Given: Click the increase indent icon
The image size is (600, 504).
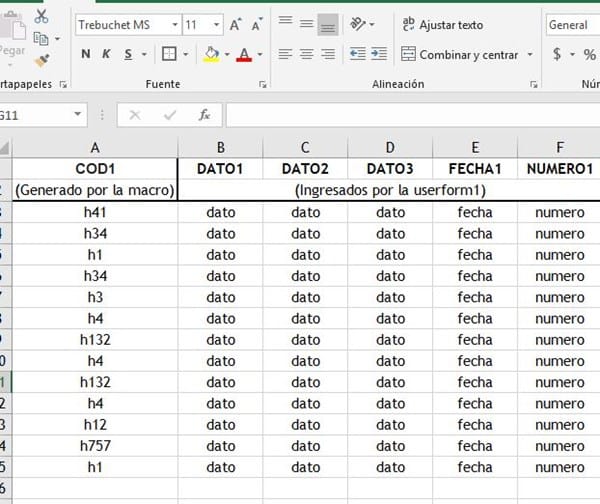Looking at the screenshot, I should coord(380,54).
